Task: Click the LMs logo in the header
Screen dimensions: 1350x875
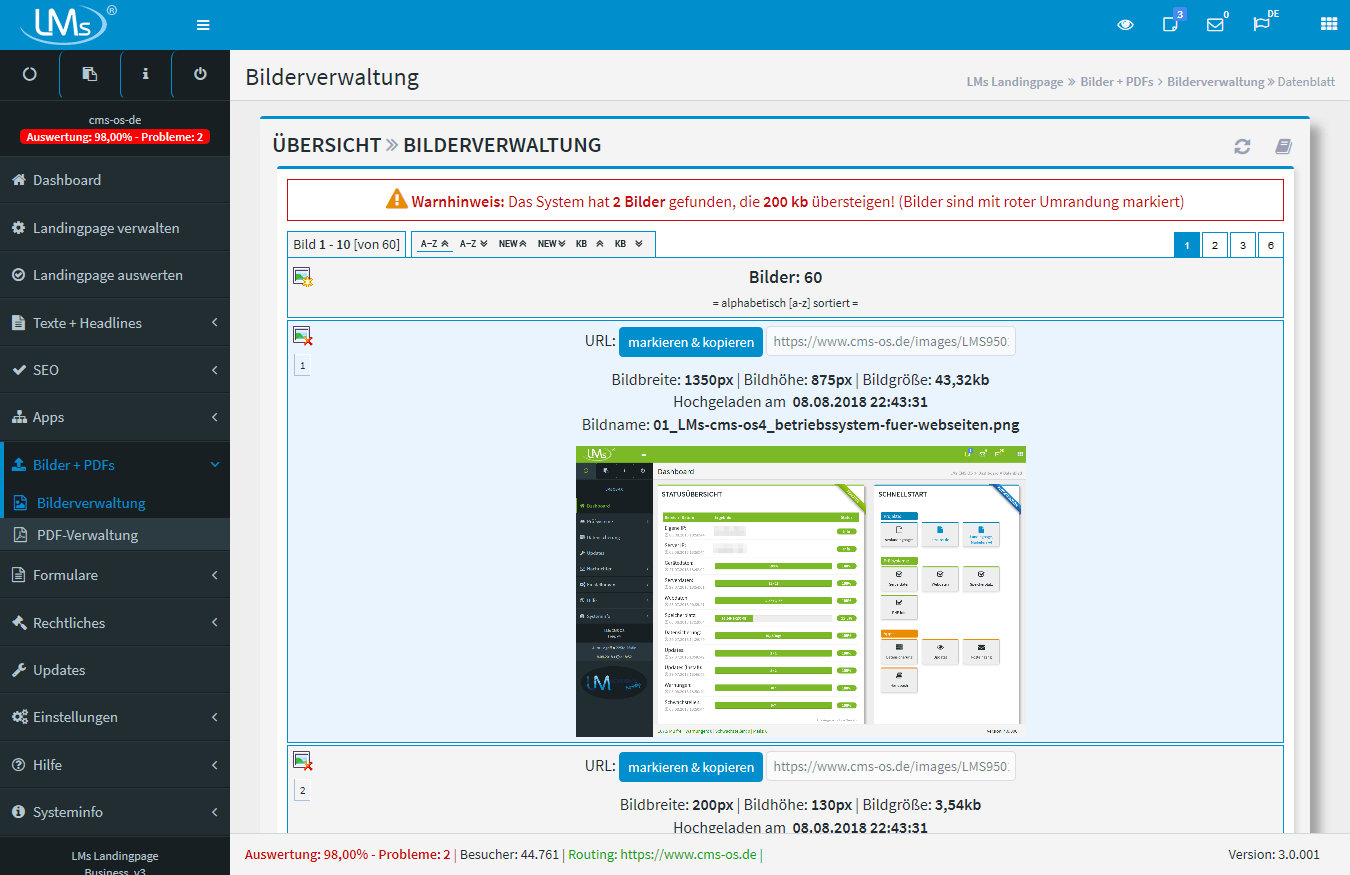Action: pos(68,24)
